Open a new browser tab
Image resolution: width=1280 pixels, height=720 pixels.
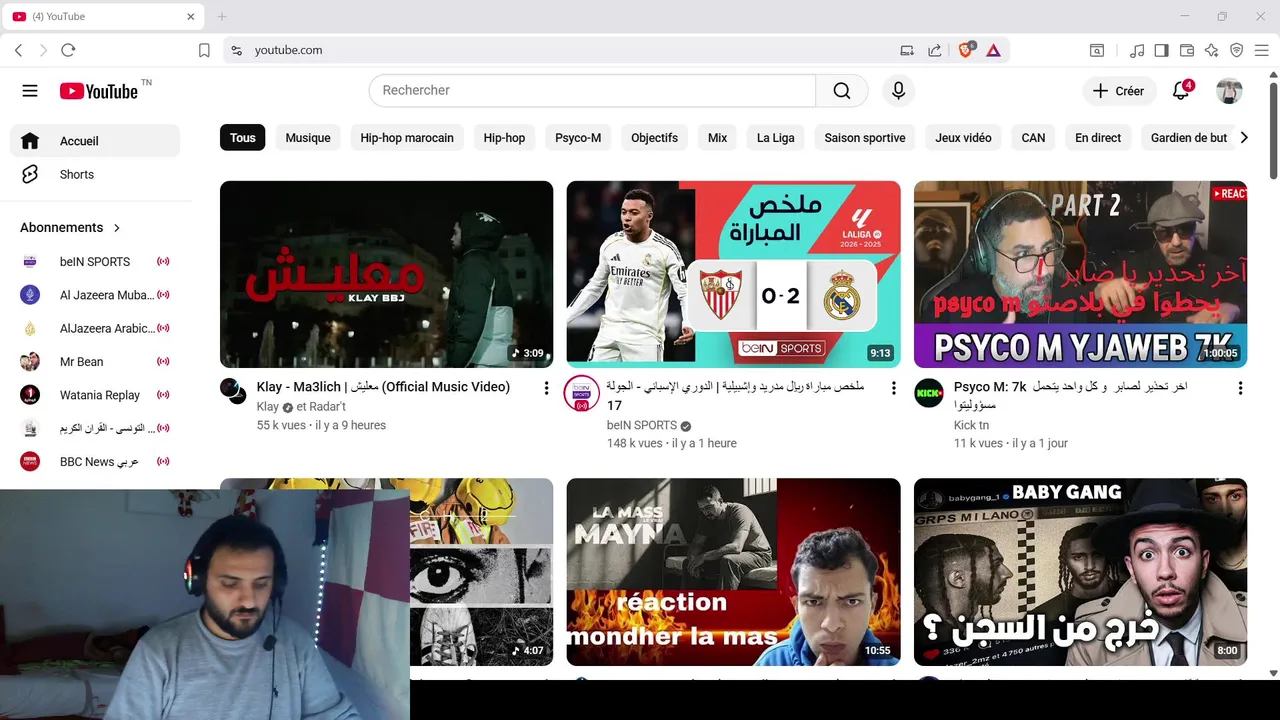tap(222, 16)
